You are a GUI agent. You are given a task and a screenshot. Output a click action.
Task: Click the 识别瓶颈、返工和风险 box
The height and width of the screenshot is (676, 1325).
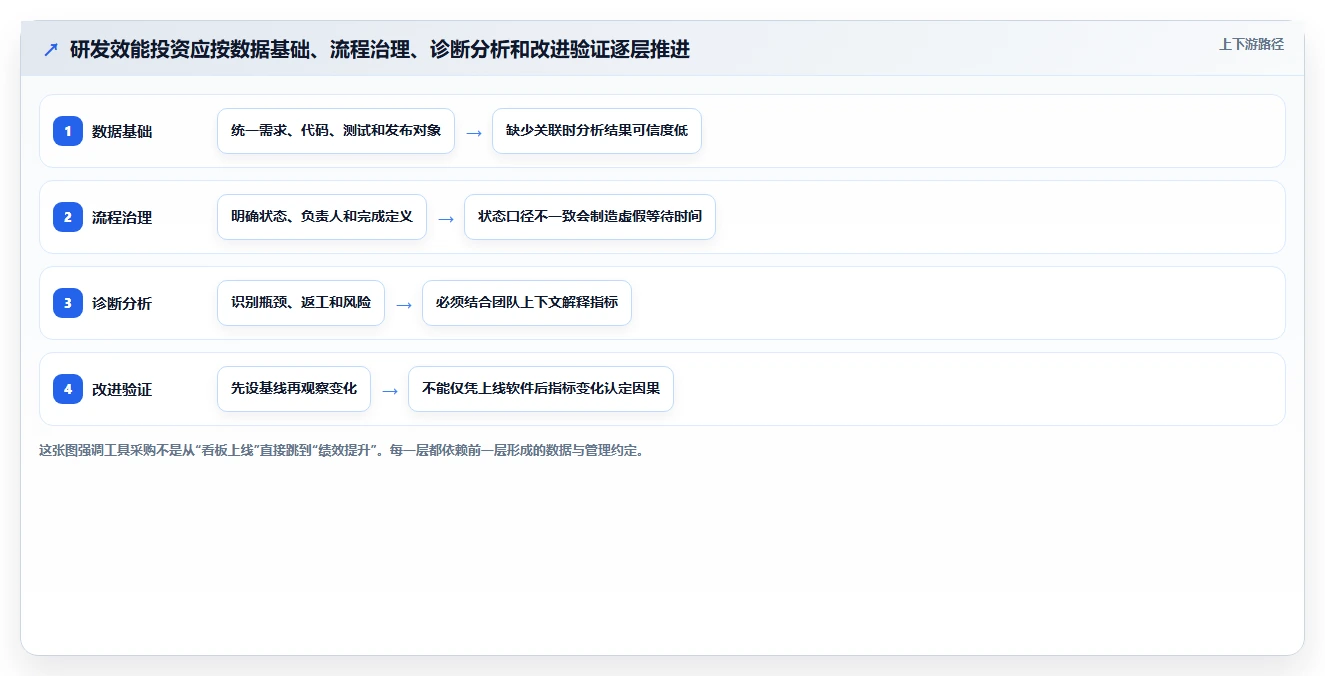coord(301,303)
